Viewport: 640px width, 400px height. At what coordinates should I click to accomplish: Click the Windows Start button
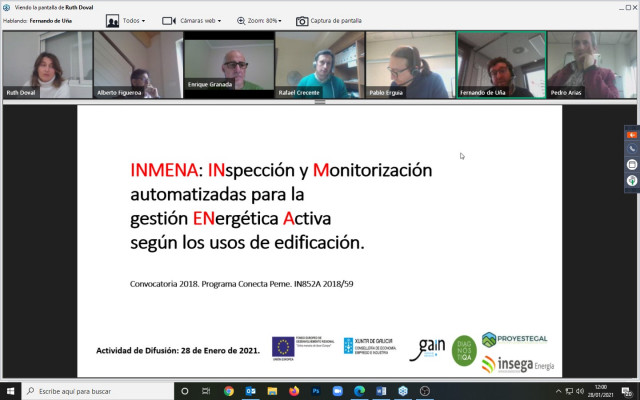pyautogui.click(x=11, y=391)
